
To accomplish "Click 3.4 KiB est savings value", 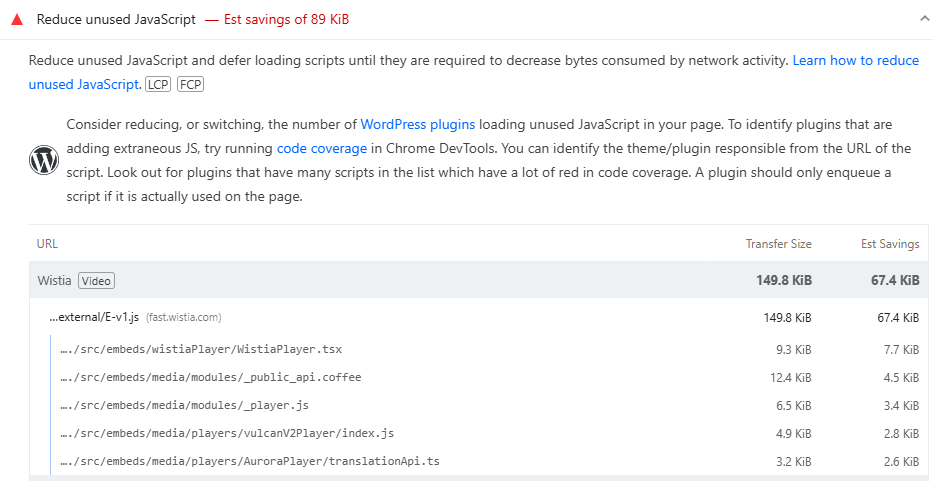I will [901, 405].
